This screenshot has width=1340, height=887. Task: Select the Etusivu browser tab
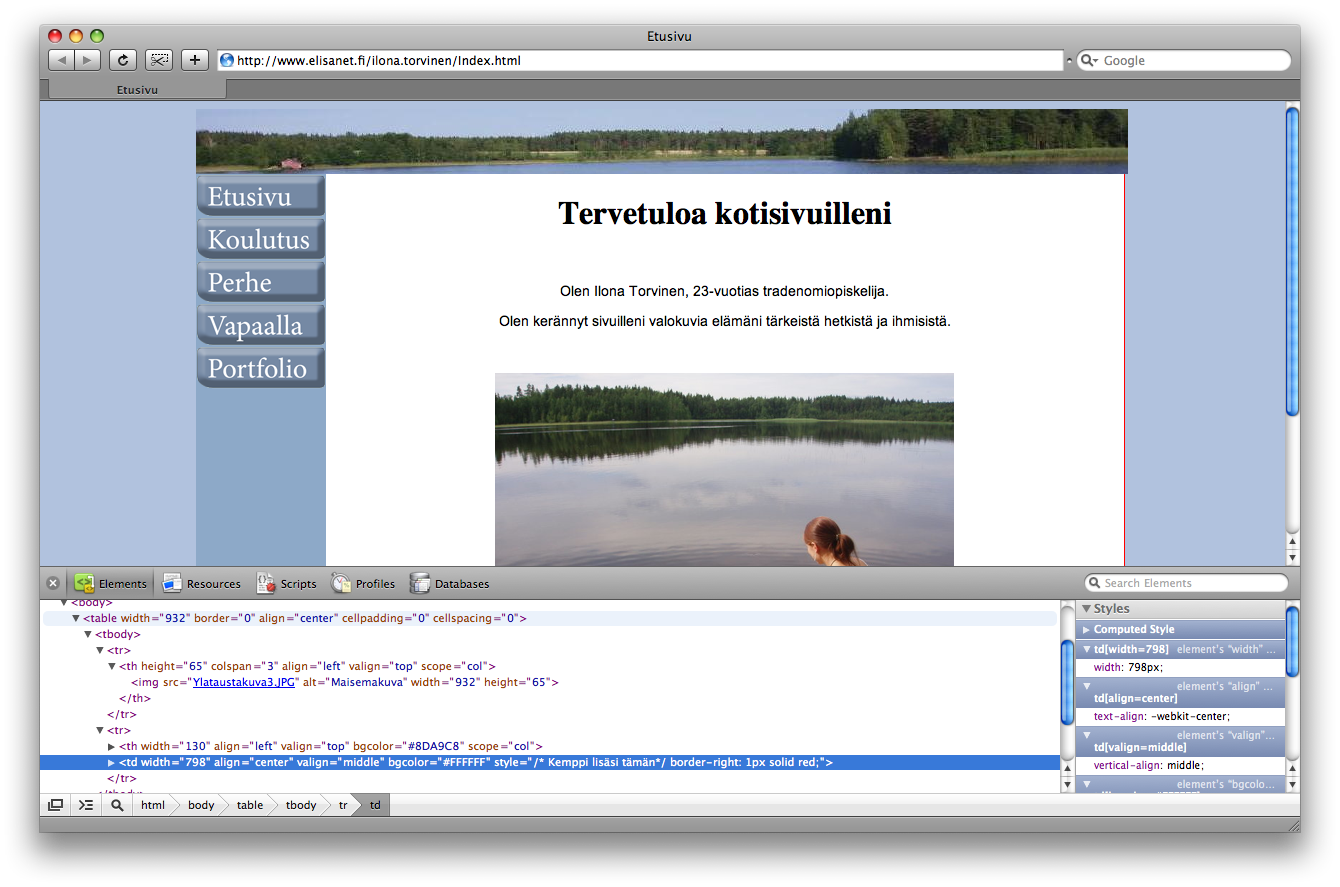click(137, 90)
